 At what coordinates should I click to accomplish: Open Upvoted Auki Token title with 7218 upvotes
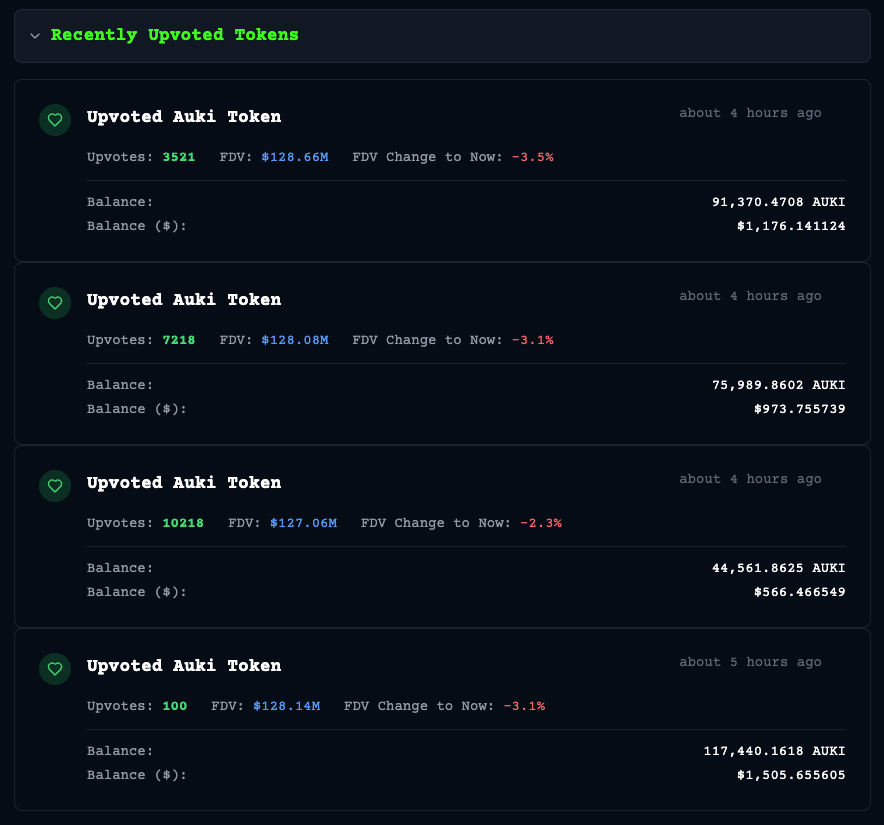(x=184, y=299)
